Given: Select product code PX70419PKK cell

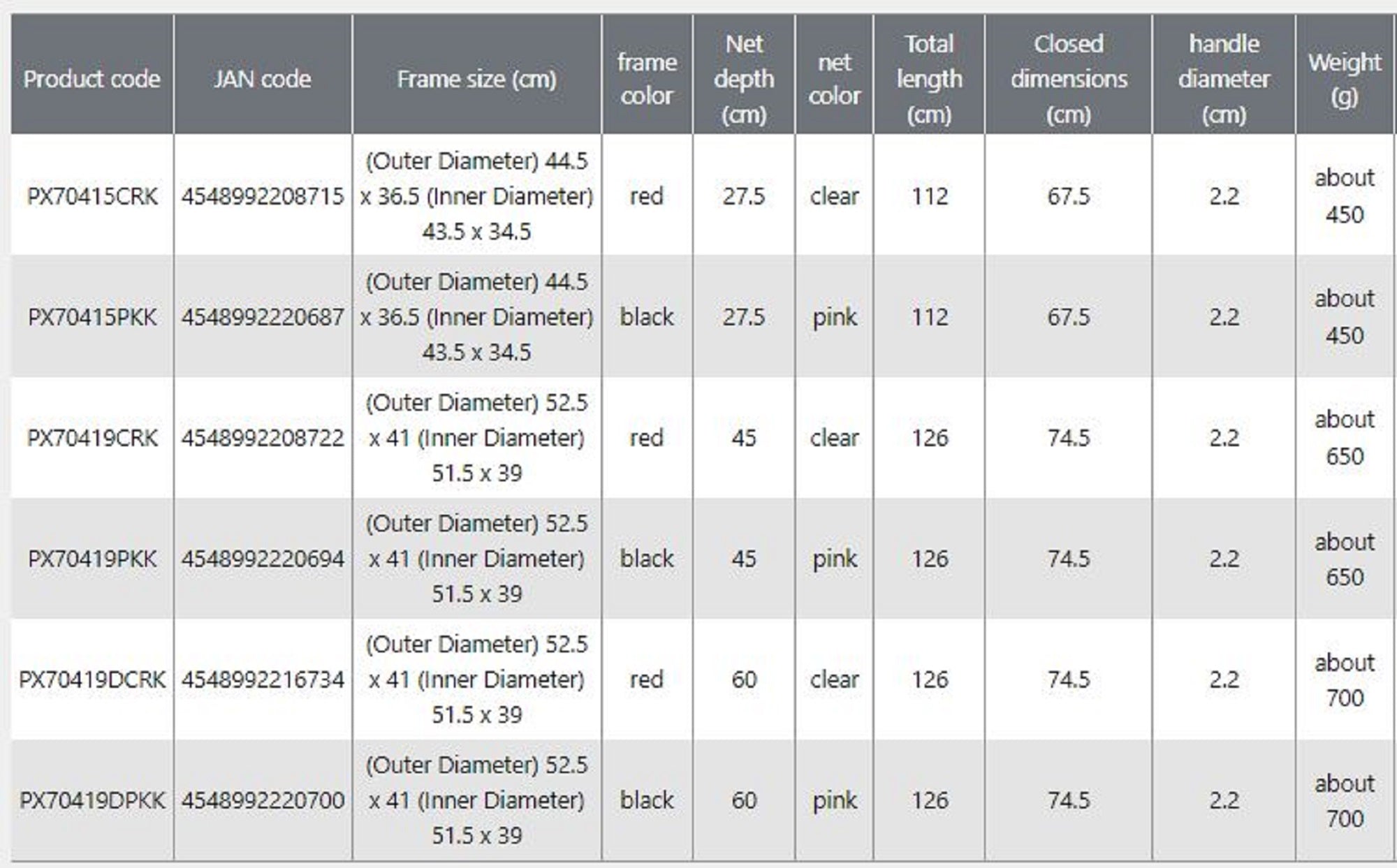Looking at the screenshot, I should [x=92, y=559].
